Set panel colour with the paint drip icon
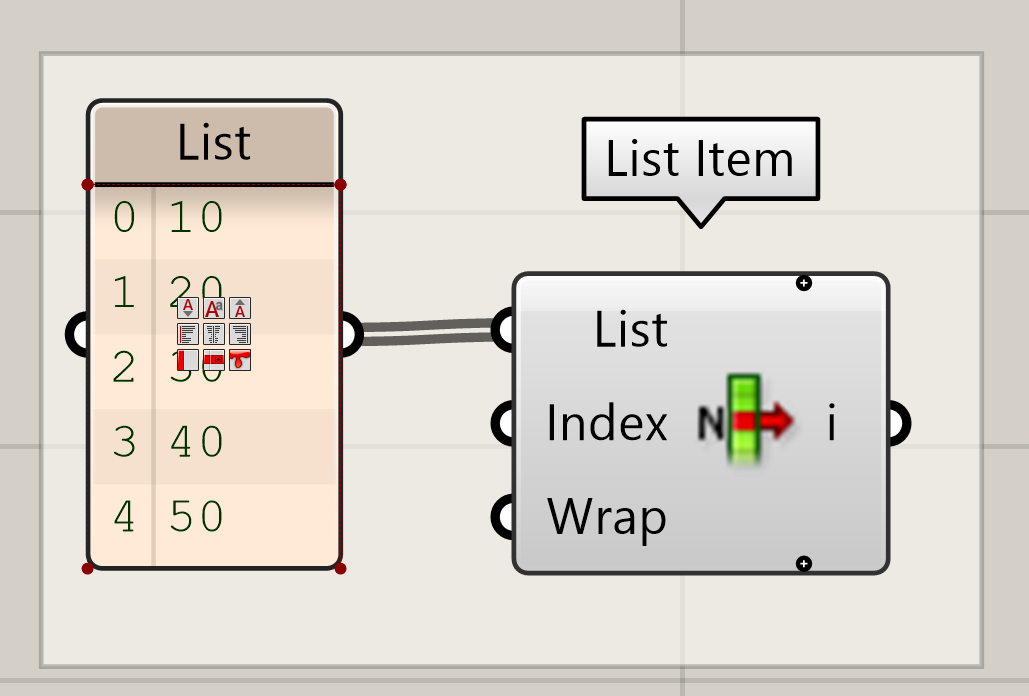Screen dimensions: 1029x696 (x=240, y=360)
